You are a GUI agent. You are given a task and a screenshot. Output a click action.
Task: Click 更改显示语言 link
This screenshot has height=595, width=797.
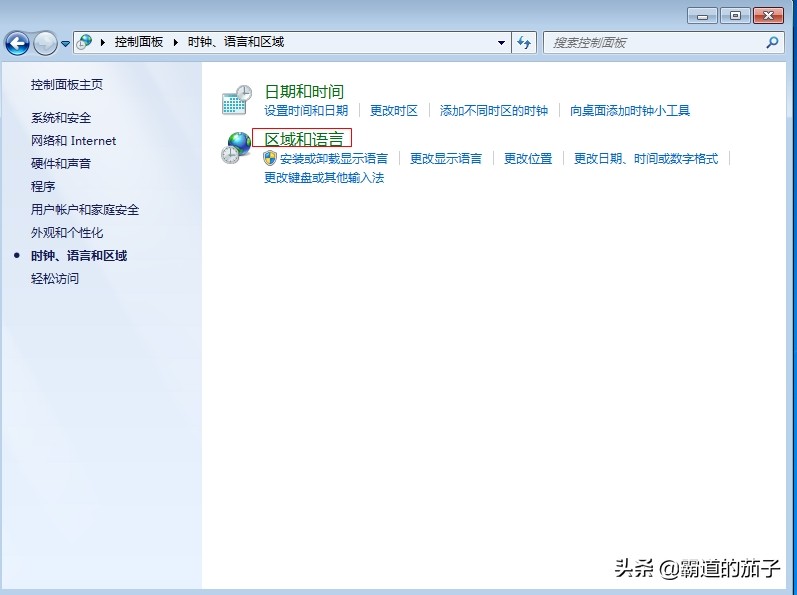pos(446,159)
